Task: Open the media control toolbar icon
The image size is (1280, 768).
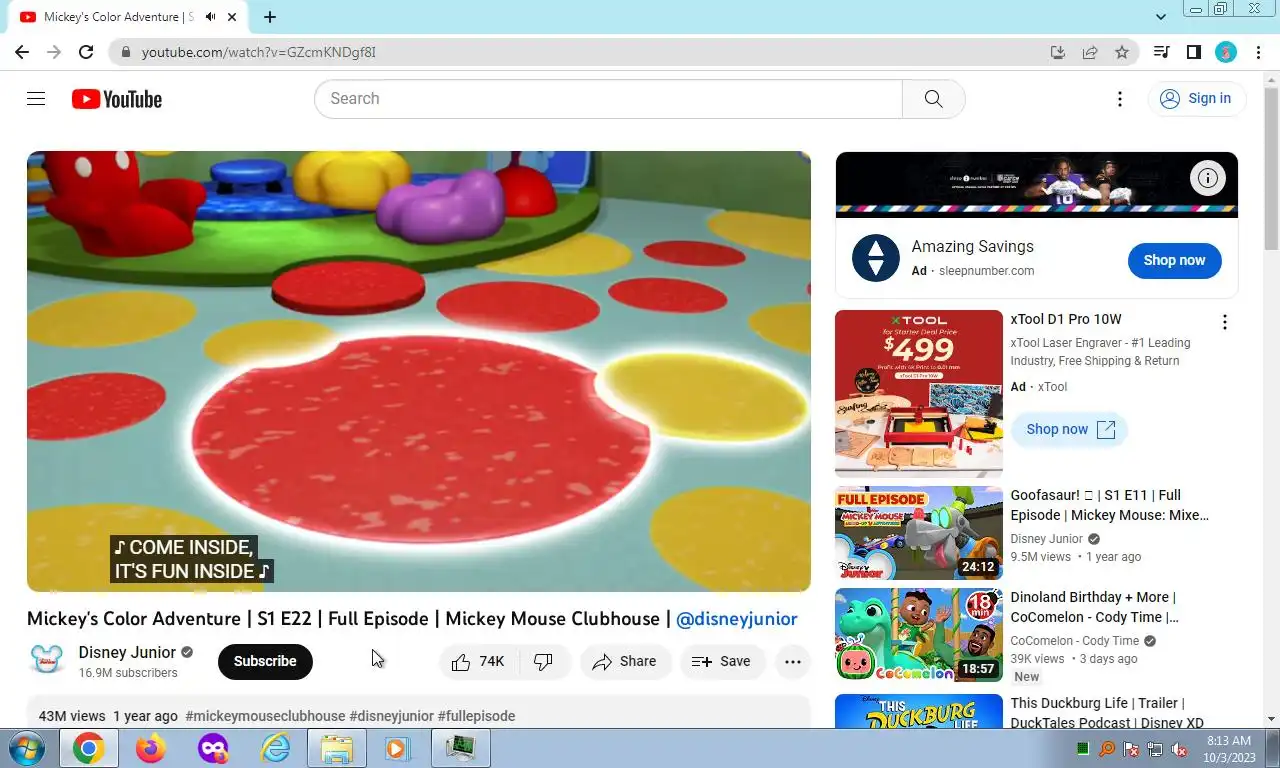Action: (x=1161, y=52)
